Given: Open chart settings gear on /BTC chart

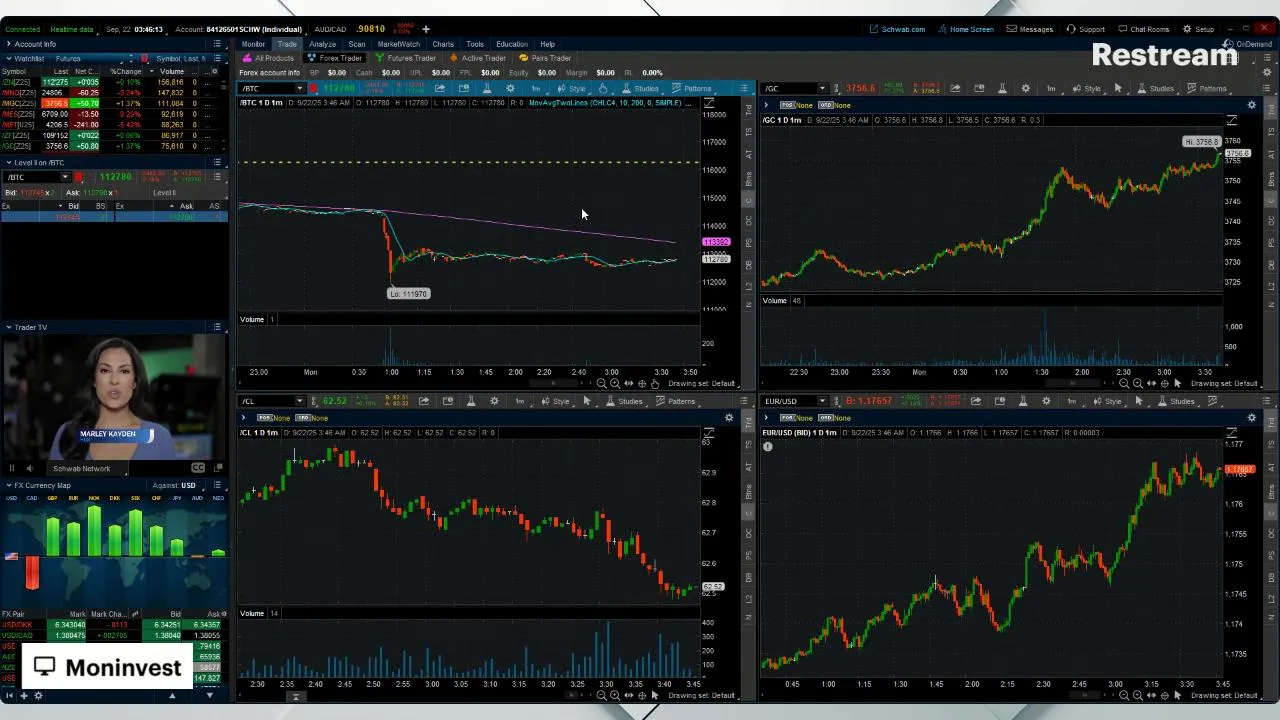Looking at the screenshot, I should pos(510,88).
